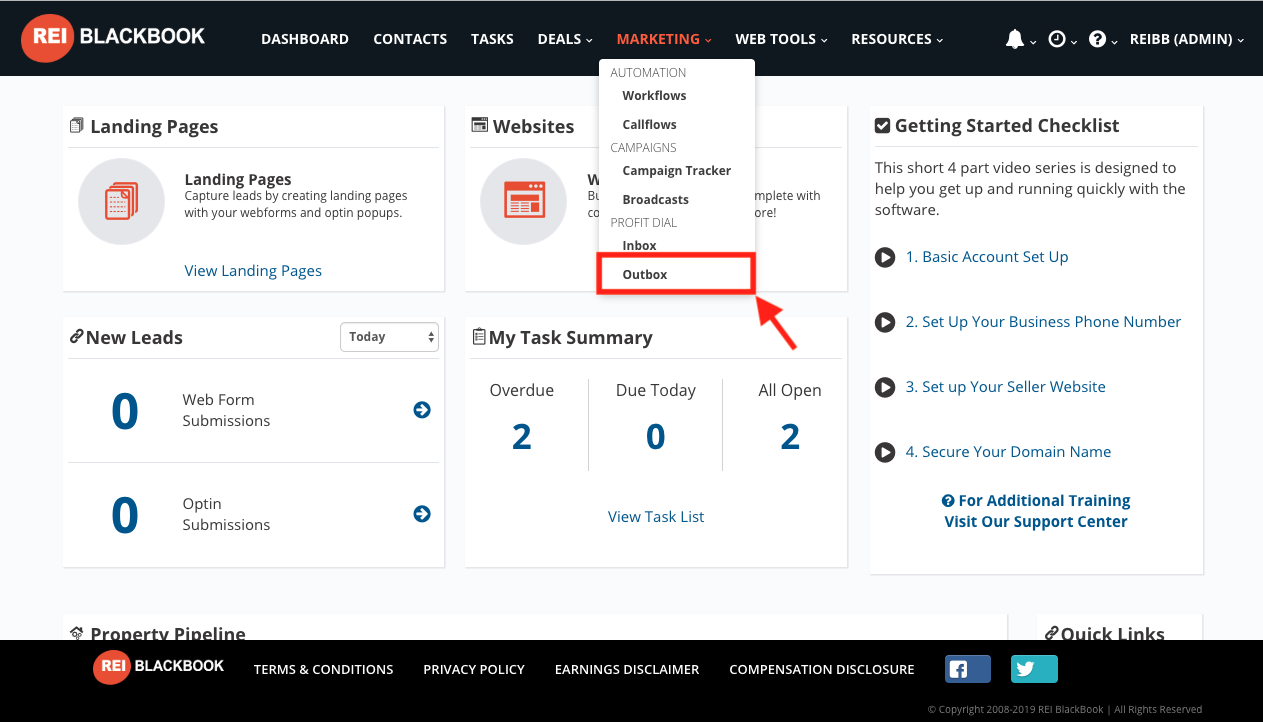Click the Landing Pages circular icon
Image resolution: width=1263 pixels, height=722 pixels.
pyautogui.click(x=121, y=201)
